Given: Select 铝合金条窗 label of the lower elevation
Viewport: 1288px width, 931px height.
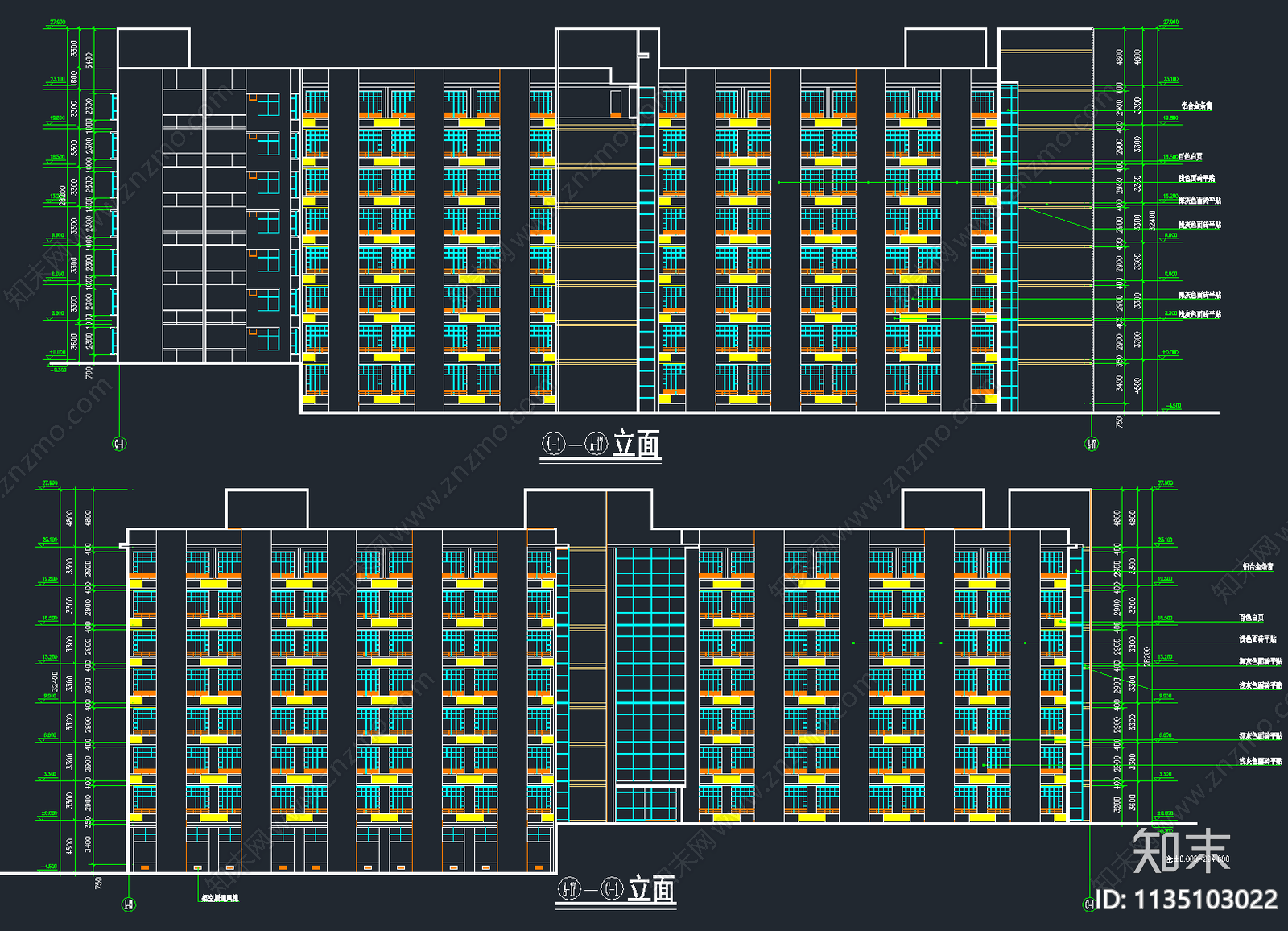Looking at the screenshot, I should point(1257,567).
